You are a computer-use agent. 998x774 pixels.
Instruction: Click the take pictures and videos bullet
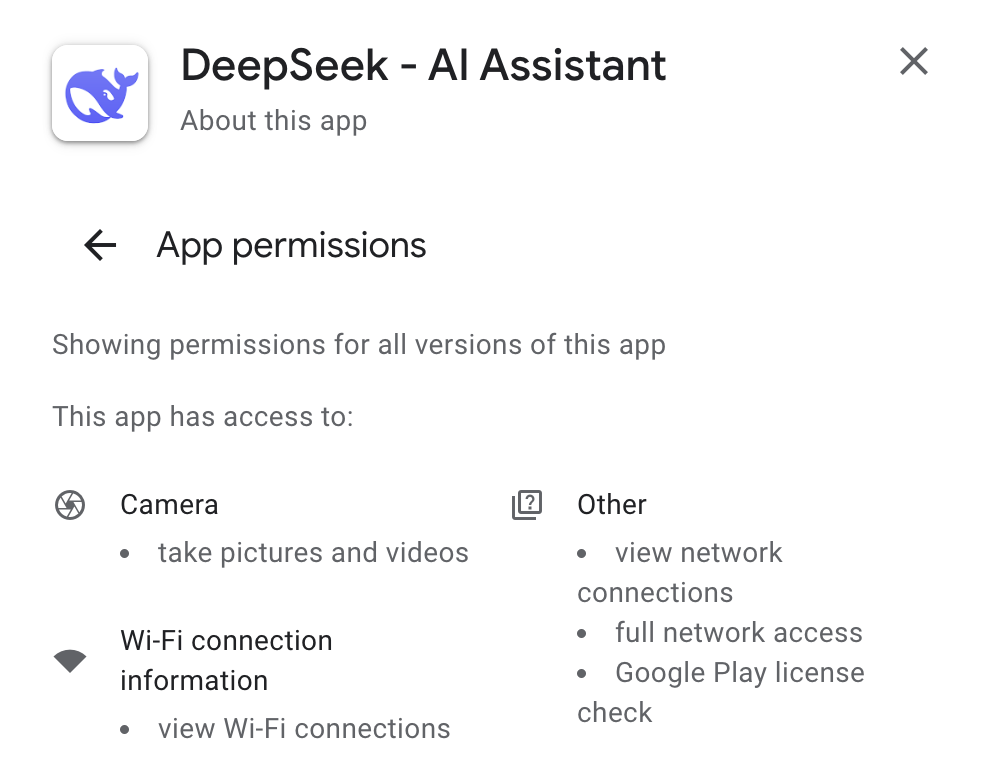(313, 552)
